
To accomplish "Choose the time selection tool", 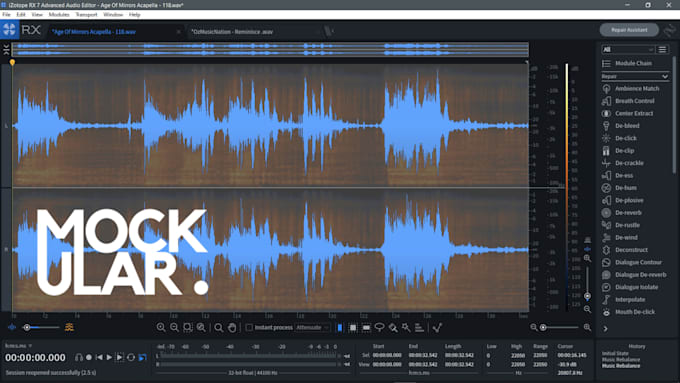I will 340,327.
